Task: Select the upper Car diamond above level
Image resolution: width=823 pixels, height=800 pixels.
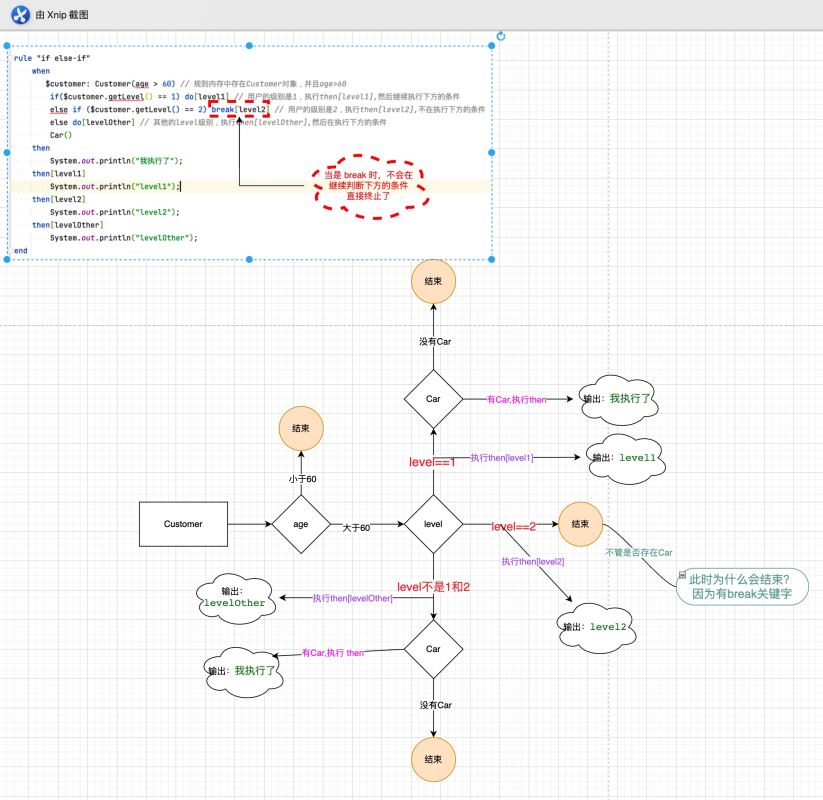Action: click(433, 399)
